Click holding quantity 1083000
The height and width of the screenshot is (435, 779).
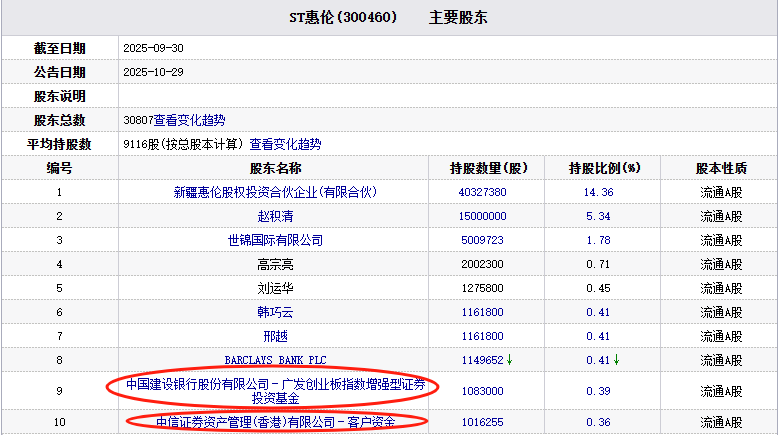pos(484,391)
